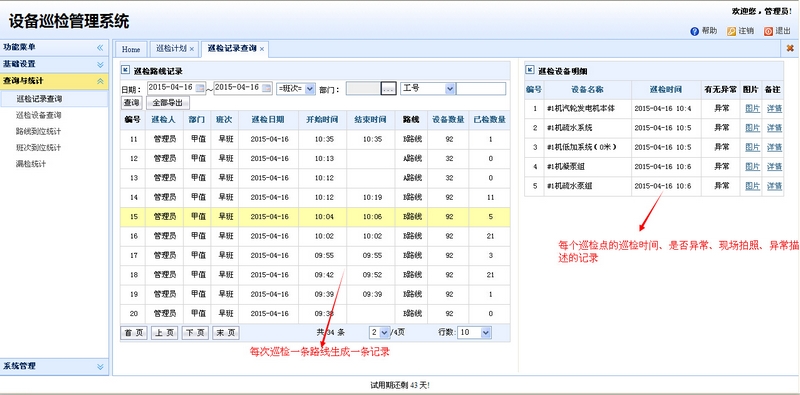Click the 全部导出 export button
Viewport: 800px width, 395px height.
(x=168, y=103)
